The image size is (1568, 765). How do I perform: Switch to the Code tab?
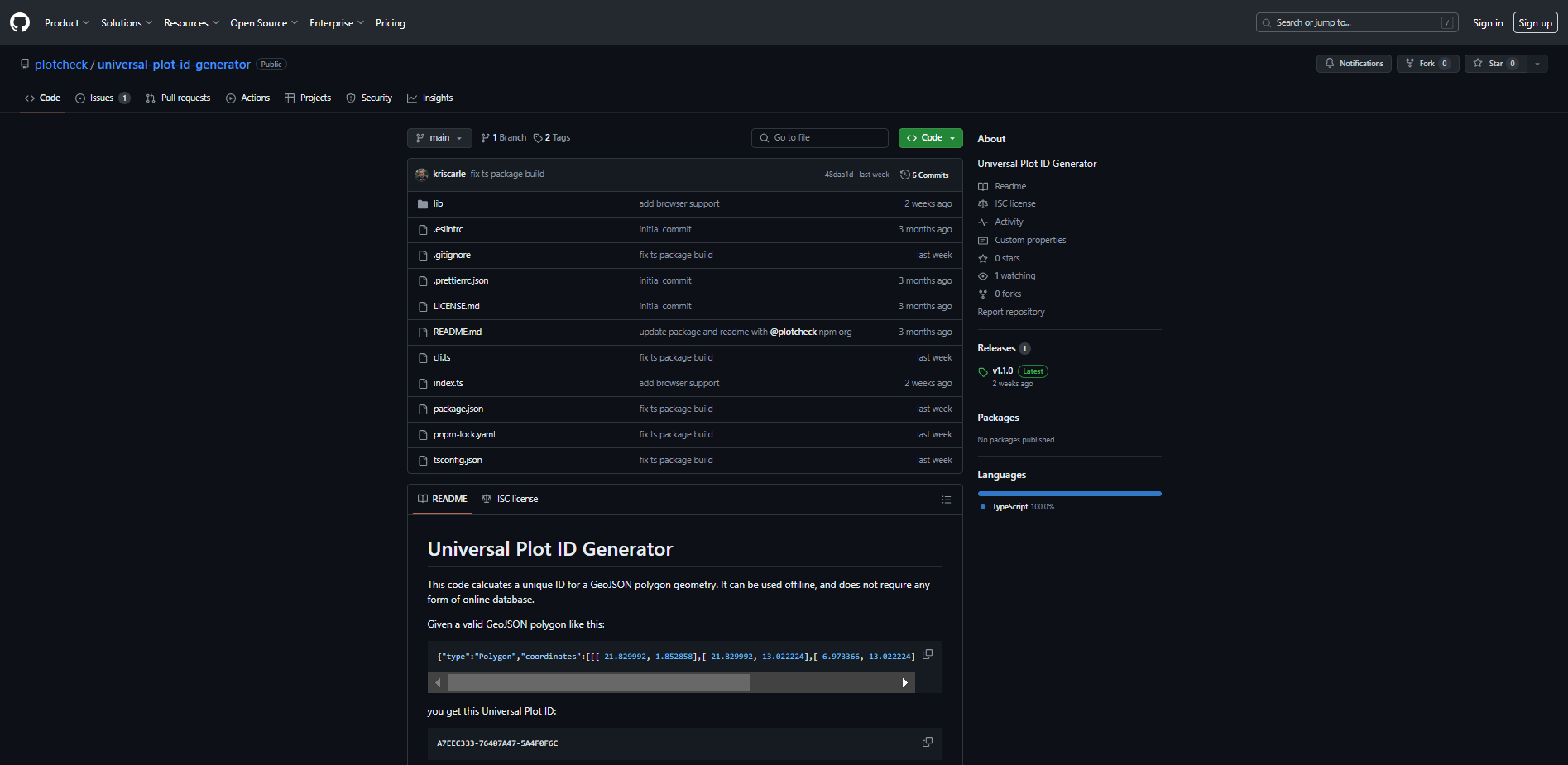pos(42,98)
